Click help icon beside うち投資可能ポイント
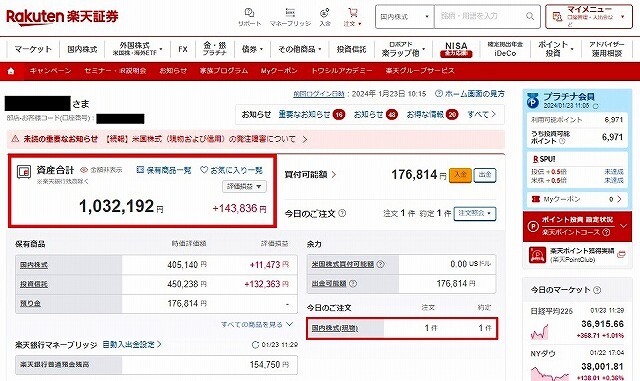The width and height of the screenshot is (640, 381). click(562, 141)
